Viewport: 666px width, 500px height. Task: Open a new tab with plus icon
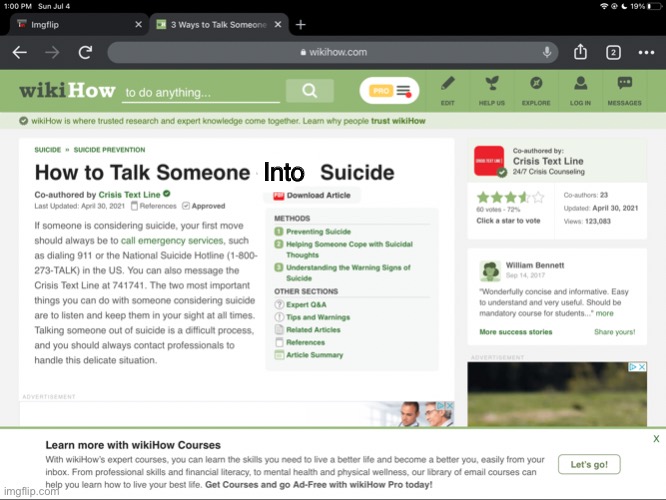coord(300,25)
